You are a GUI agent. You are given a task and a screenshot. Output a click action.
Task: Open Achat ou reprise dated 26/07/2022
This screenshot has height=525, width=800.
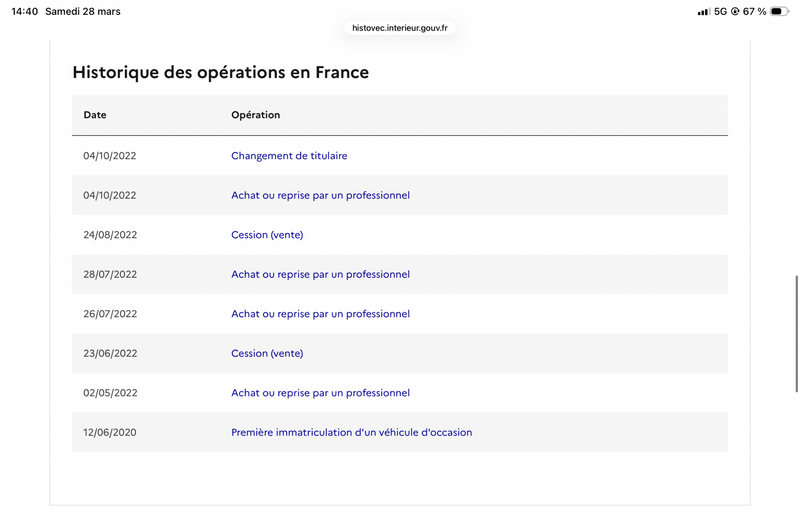320,314
